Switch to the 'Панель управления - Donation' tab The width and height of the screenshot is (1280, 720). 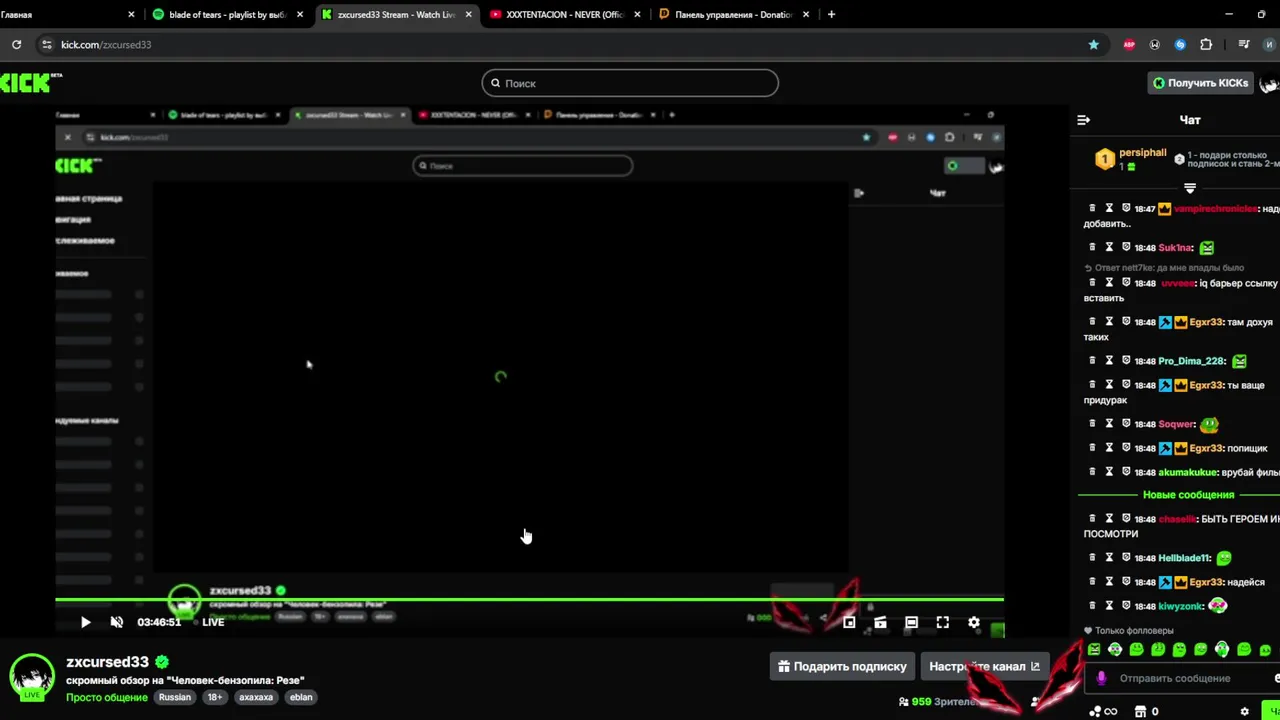coord(734,14)
